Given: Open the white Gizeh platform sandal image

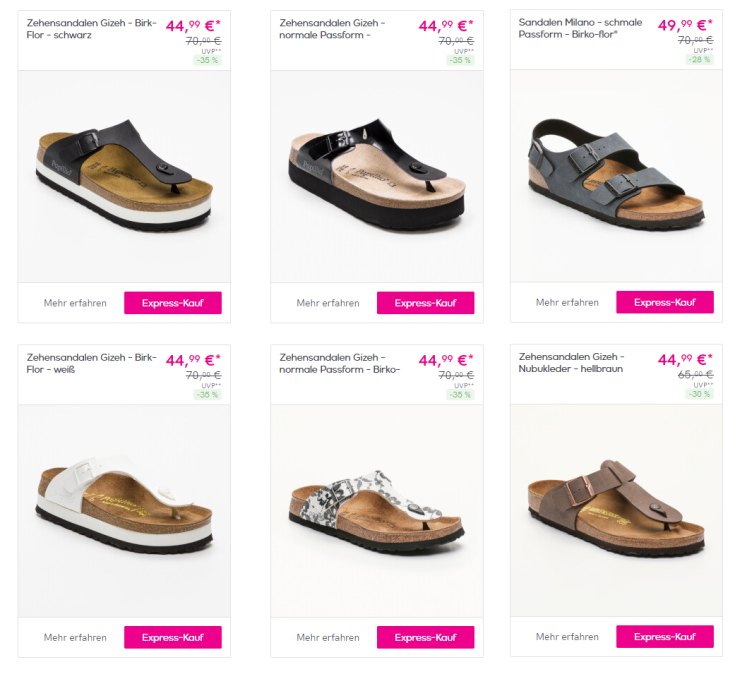Looking at the screenshot, I should [124, 510].
